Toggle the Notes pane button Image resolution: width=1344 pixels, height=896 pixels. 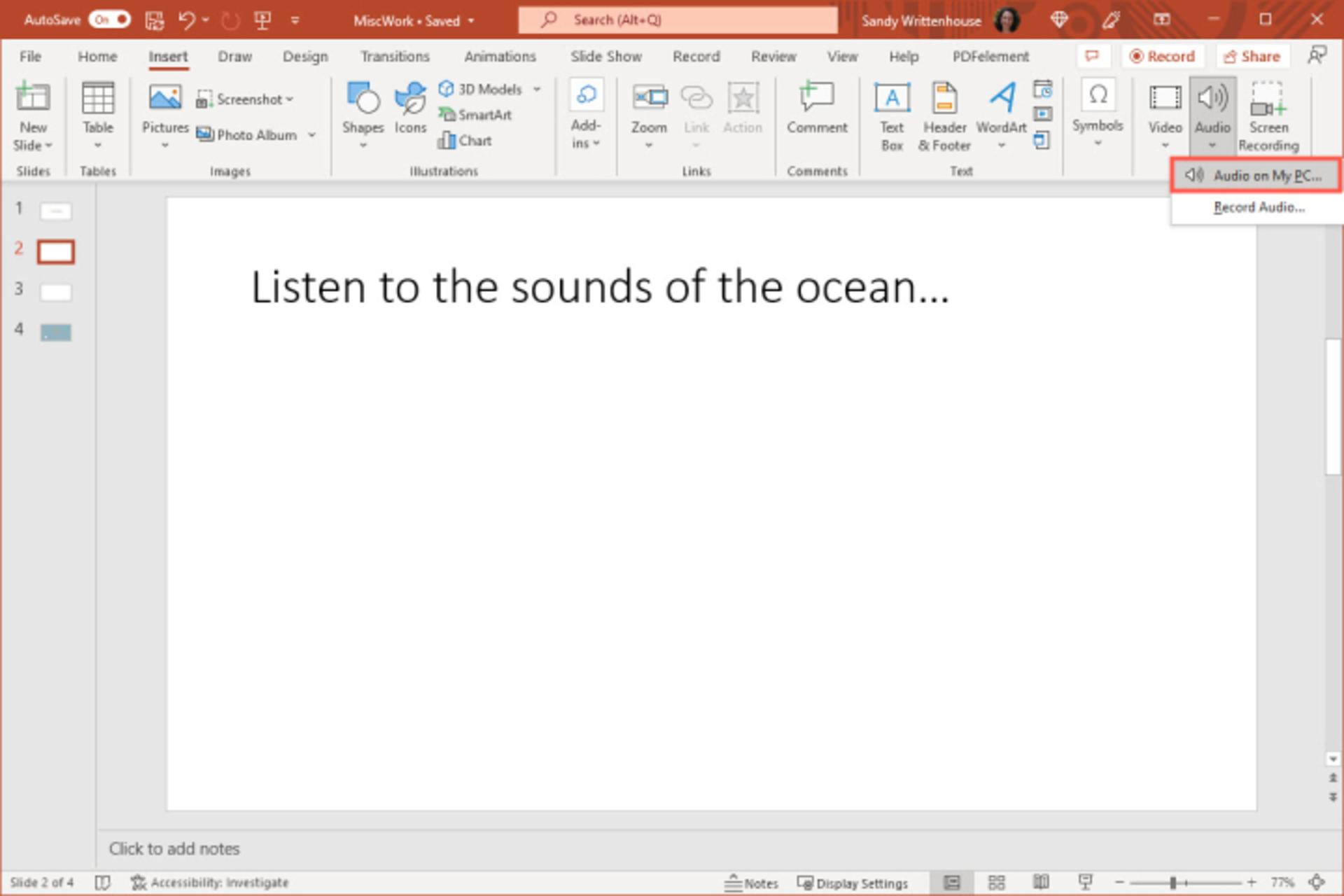752,883
